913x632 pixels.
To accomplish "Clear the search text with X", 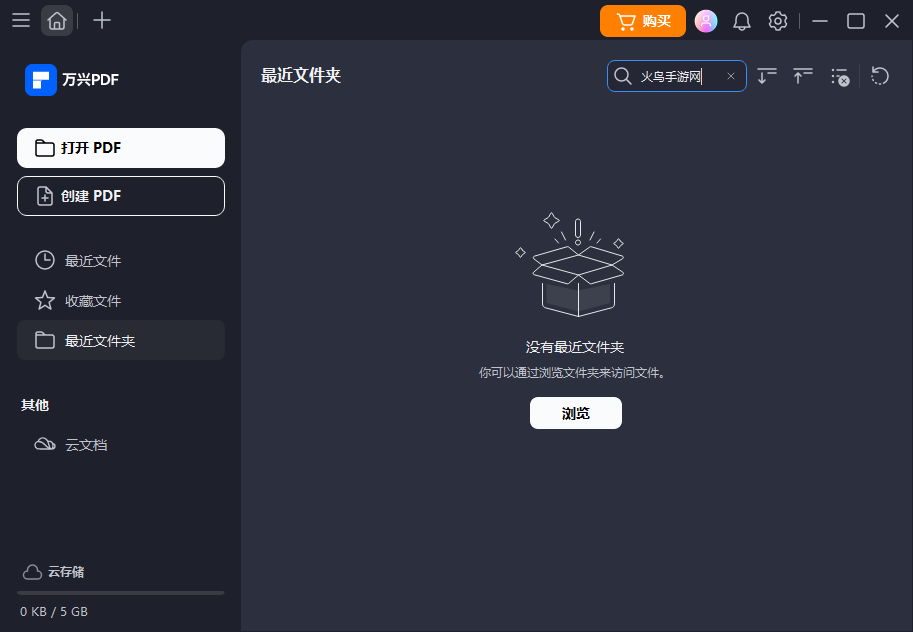I will (x=731, y=76).
